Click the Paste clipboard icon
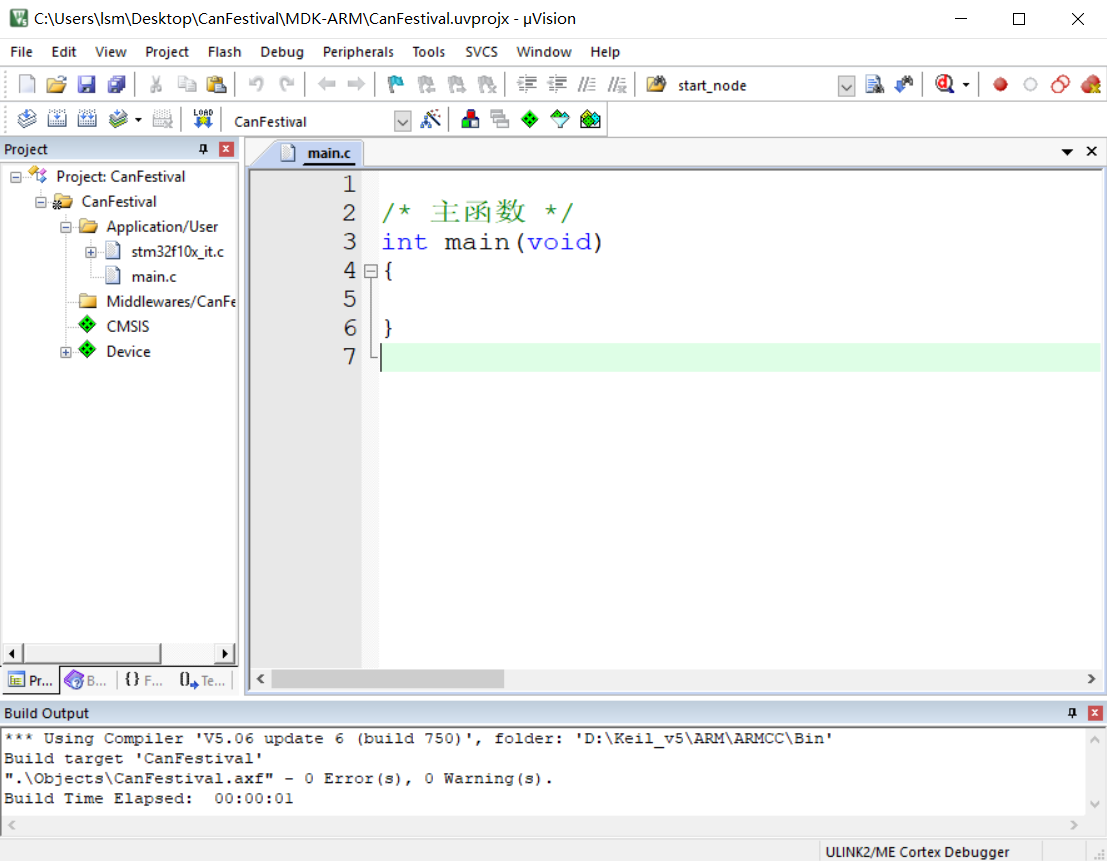 pyautogui.click(x=216, y=85)
